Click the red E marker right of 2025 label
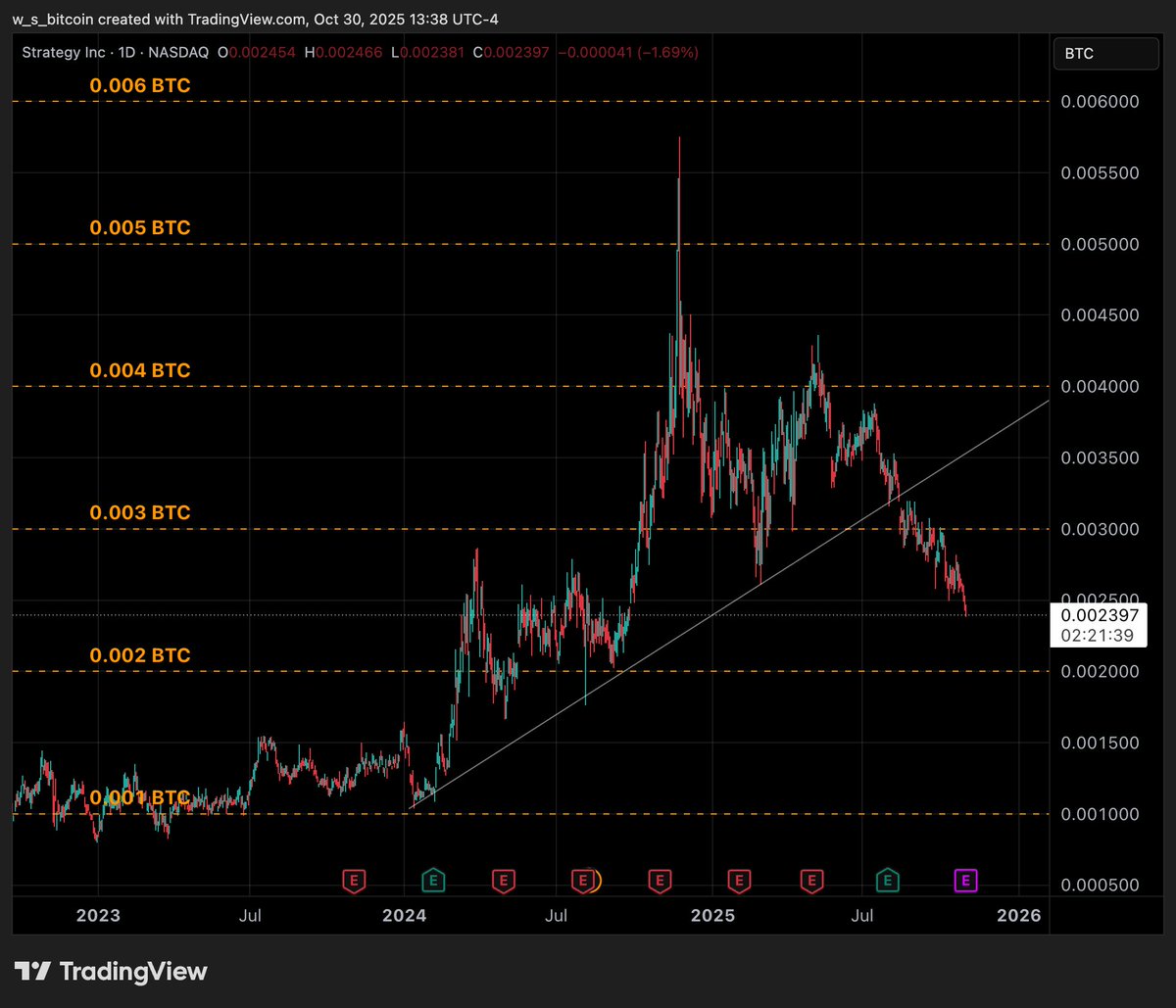The height and width of the screenshot is (1008, 1176). (740, 881)
